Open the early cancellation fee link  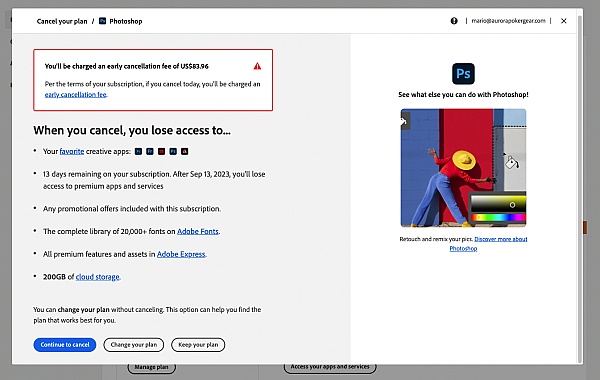tap(75, 95)
